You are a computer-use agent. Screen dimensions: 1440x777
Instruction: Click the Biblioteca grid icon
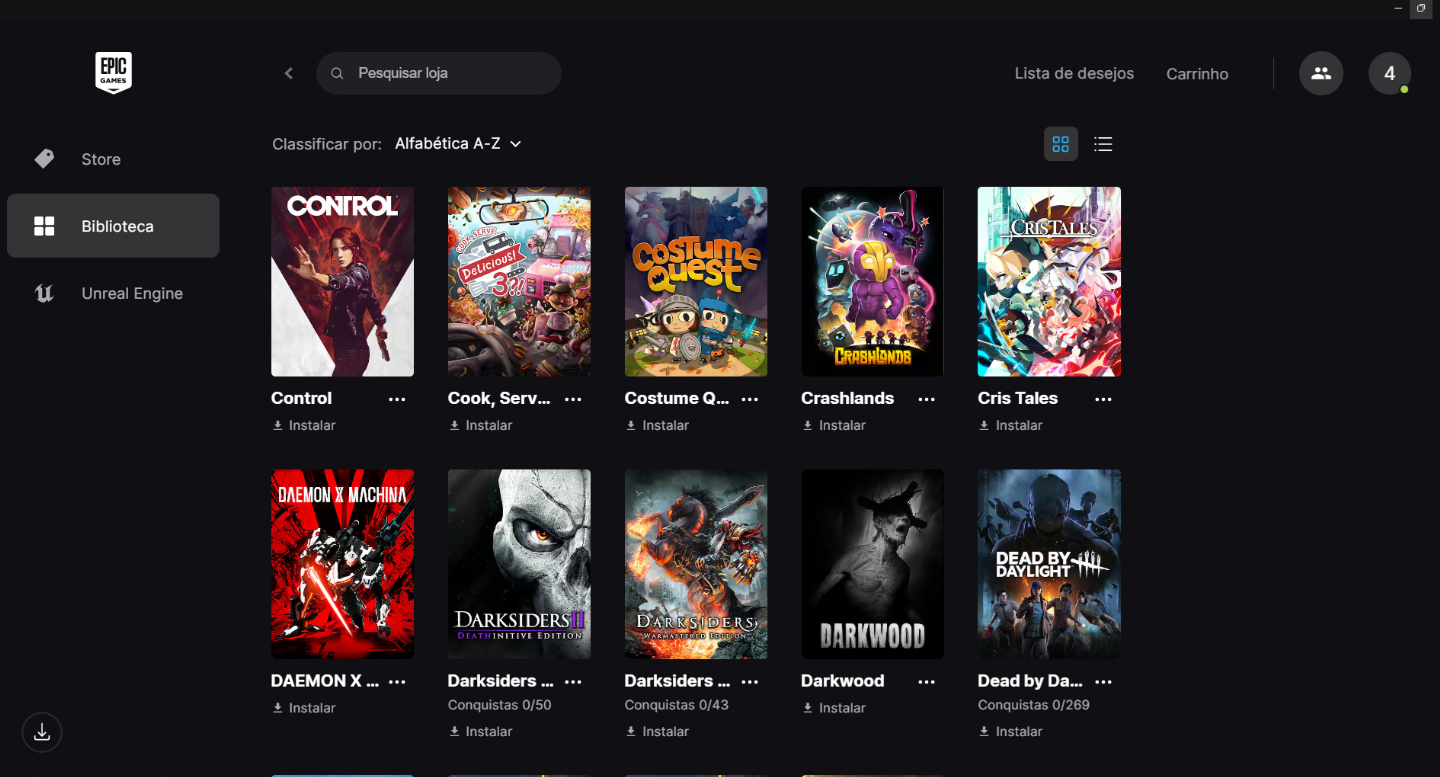[44, 226]
